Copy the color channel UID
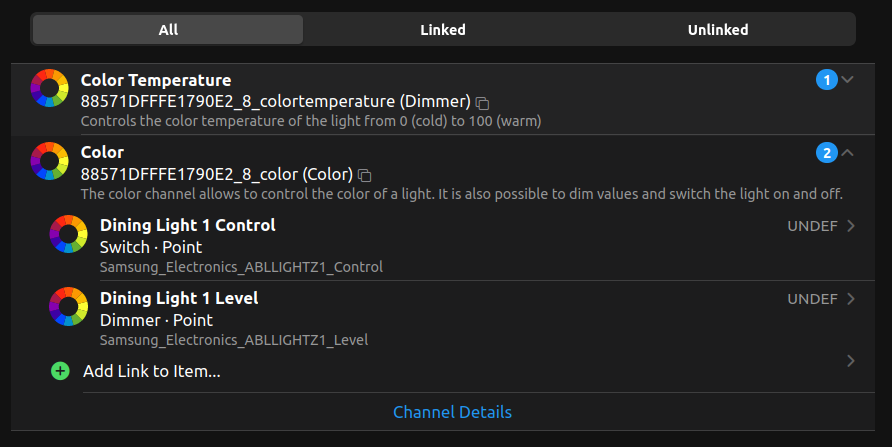Screen dimensions: 892x447 tap(365, 174)
